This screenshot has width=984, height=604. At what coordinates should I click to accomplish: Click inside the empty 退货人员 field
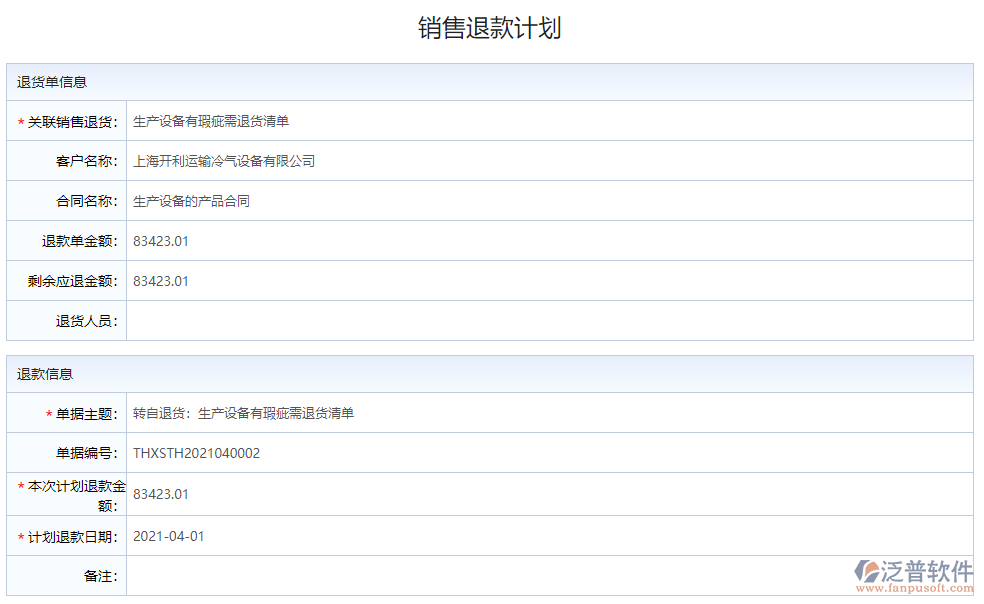pos(300,320)
